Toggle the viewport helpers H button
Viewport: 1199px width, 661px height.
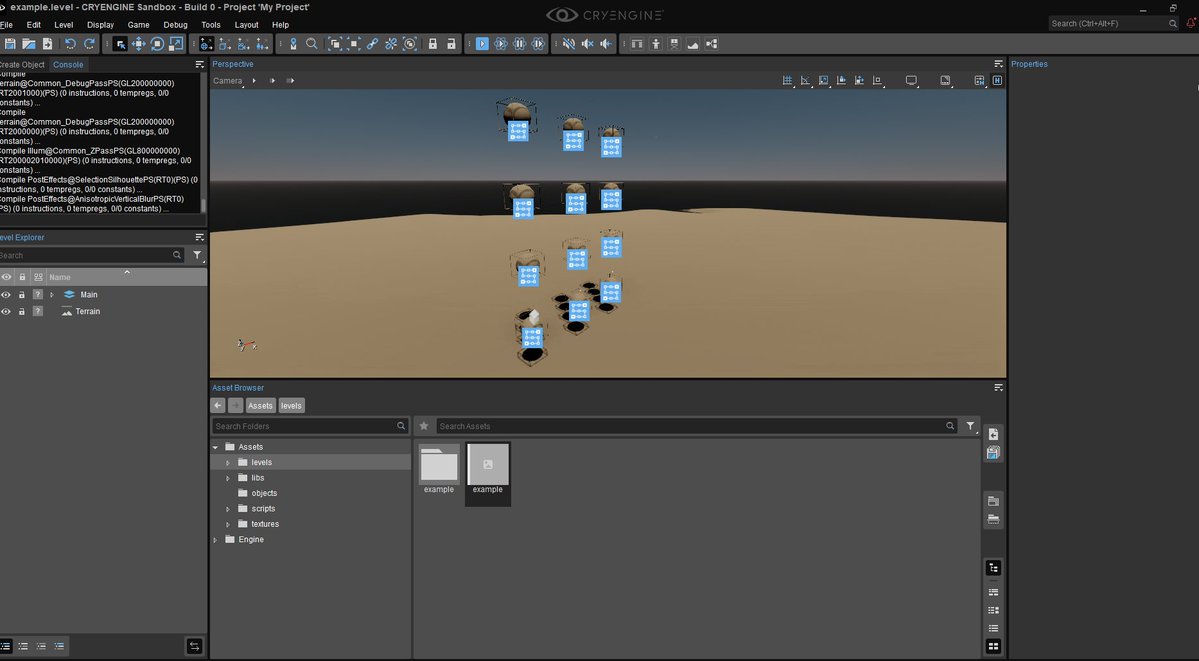coord(997,80)
